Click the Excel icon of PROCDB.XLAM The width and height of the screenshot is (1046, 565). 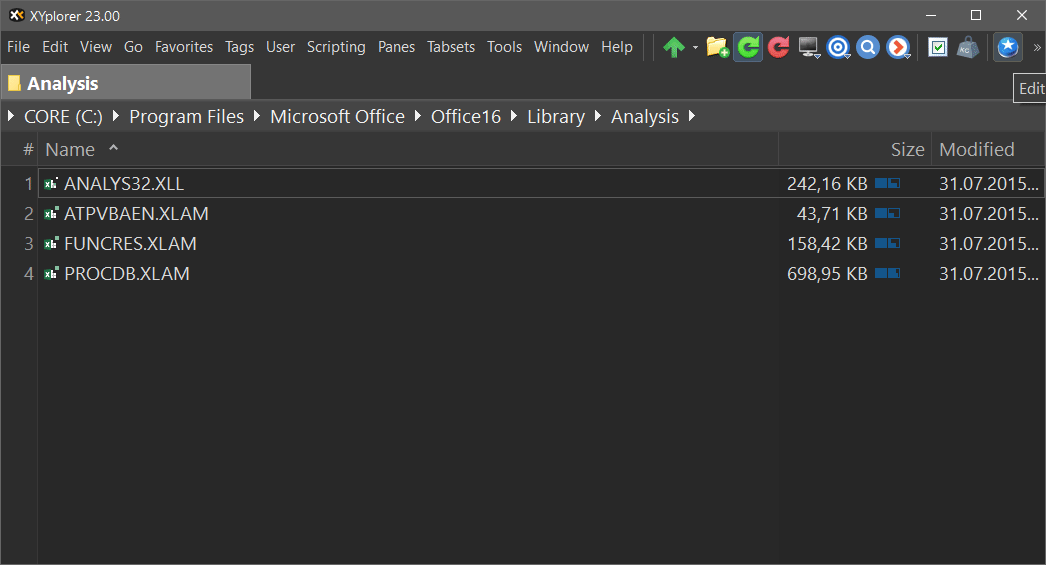pyautogui.click(x=51, y=273)
